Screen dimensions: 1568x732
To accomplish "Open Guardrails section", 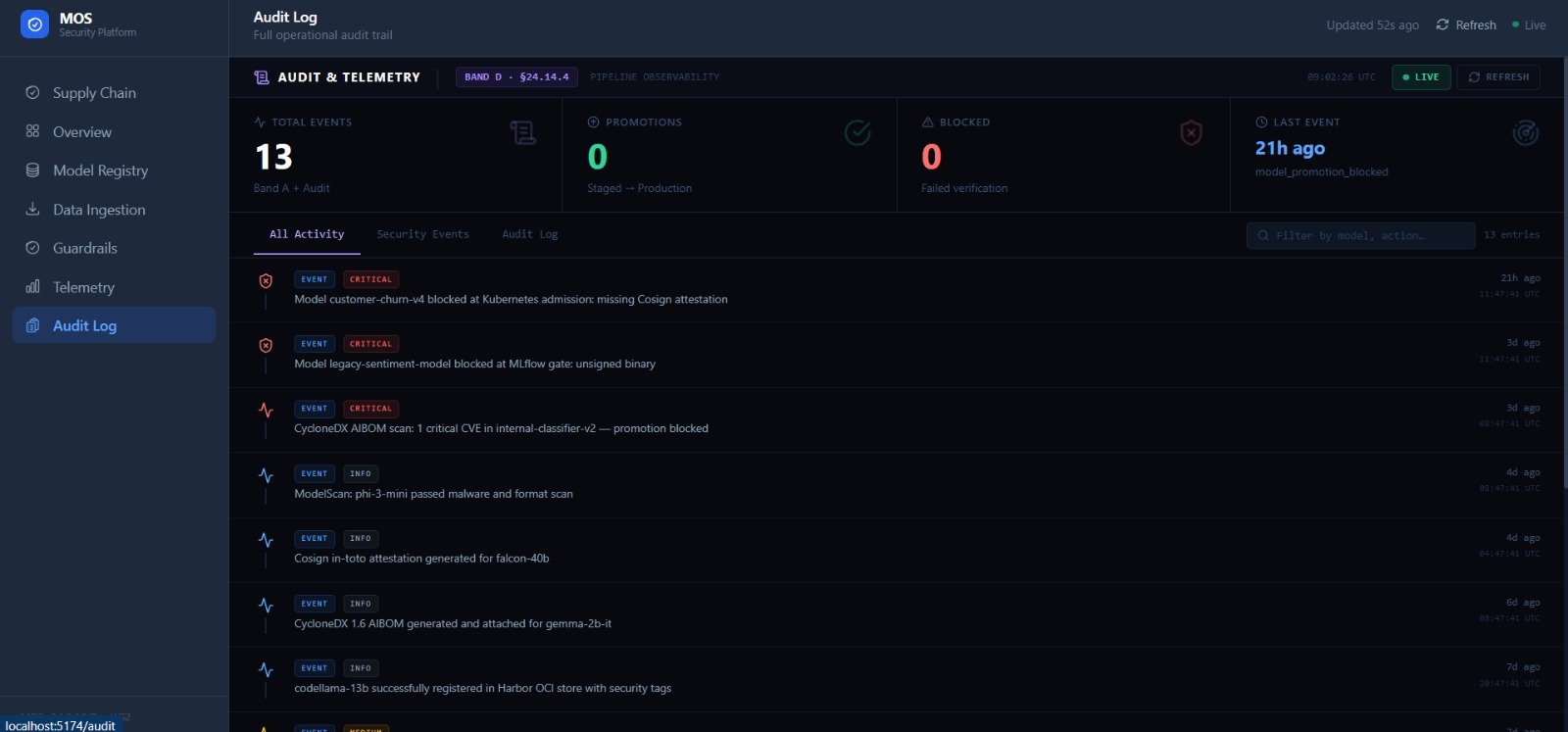I will coord(114,248).
